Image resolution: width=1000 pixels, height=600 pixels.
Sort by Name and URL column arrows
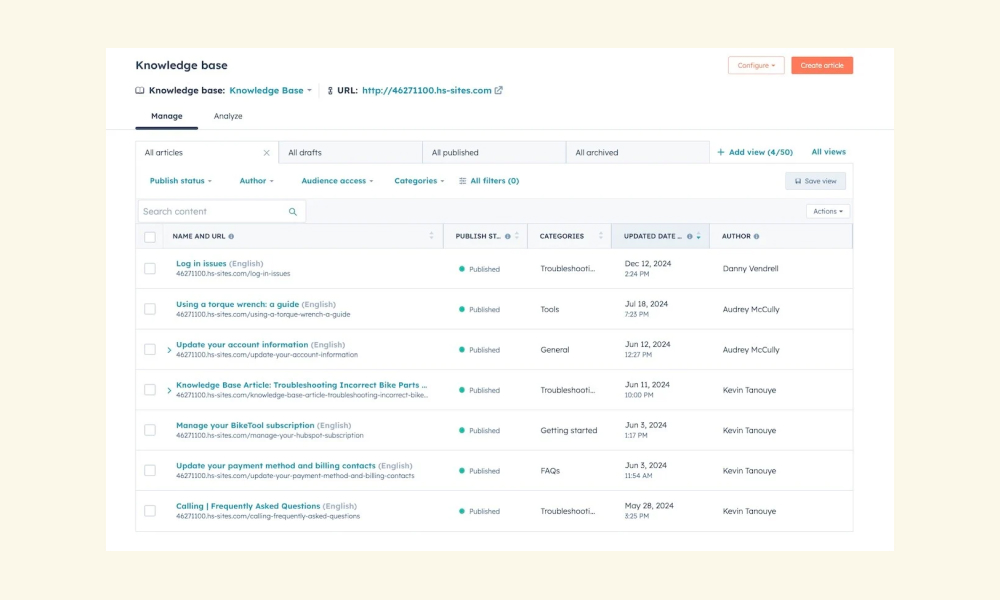click(x=431, y=236)
